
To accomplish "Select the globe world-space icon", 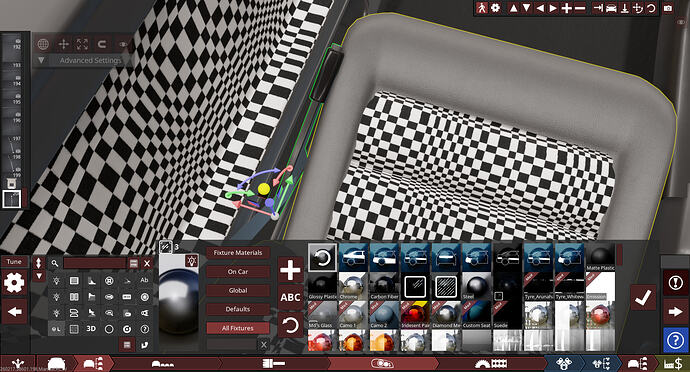I will (x=43, y=44).
